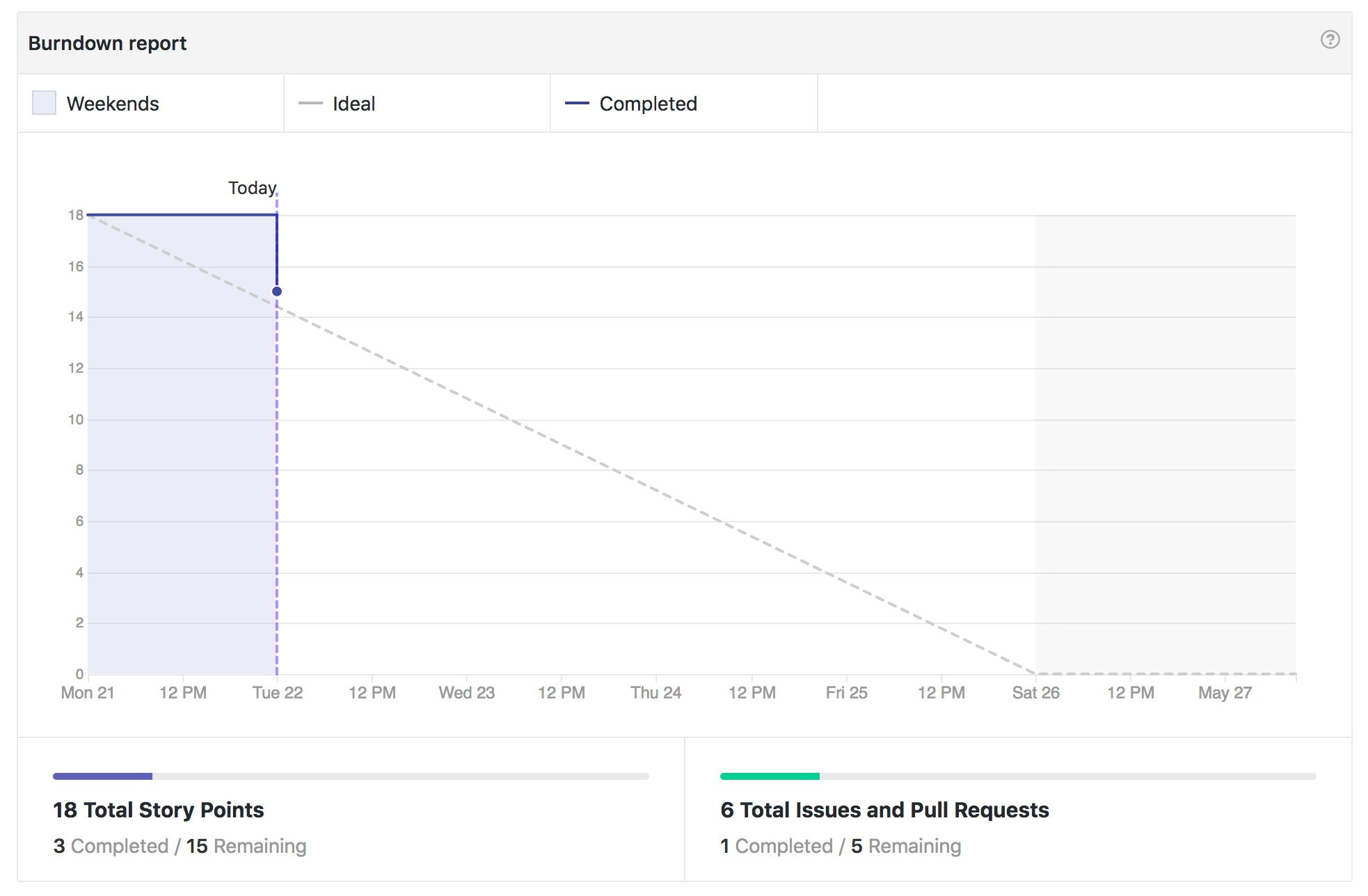Click the Fri 25 axis label
This screenshot has height=896, width=1368.
pyautogui.click(x=846, y=693)
